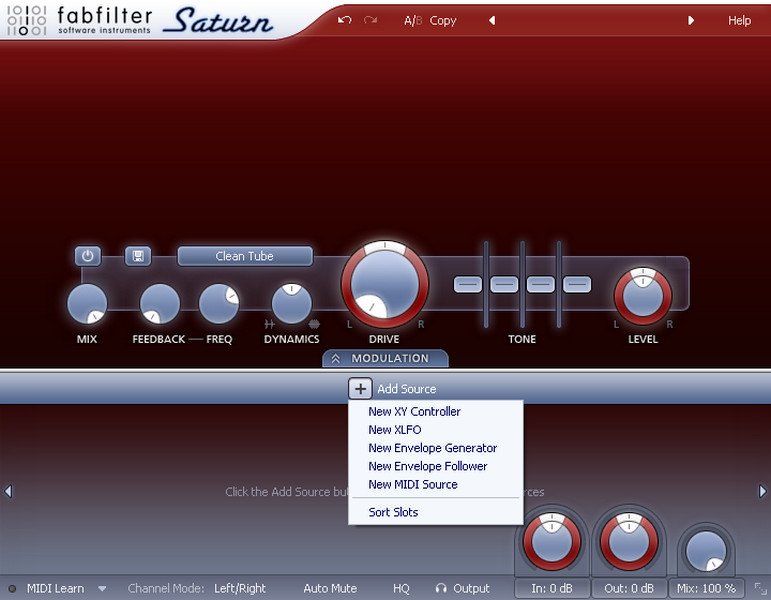Image resolution: width=771 pixels, height=600 pixels.
Task: Open the MIDI Learn dropdown arrow
Action: click(102, 588)
